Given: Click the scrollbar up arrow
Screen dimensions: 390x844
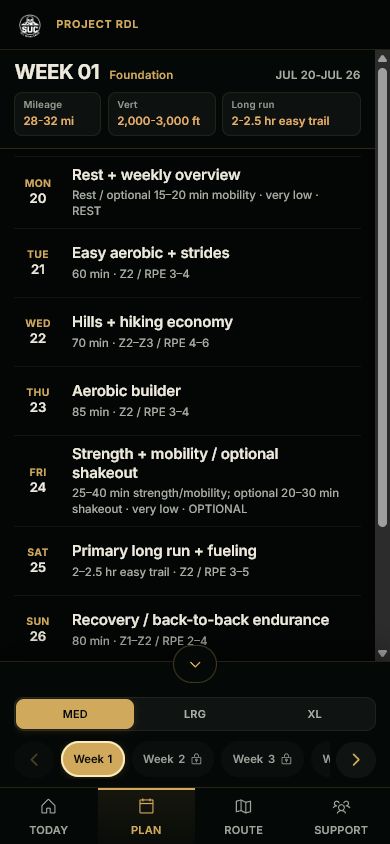Looking at the screenshot, I should [382, 58].
